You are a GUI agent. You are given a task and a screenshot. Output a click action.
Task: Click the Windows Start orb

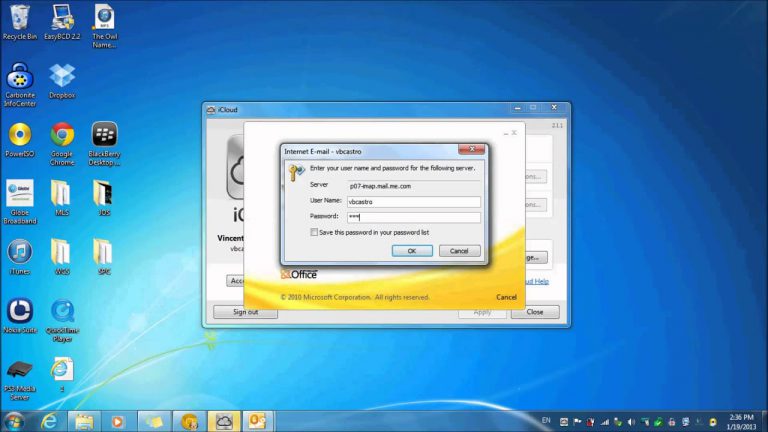tap(14, 421)
